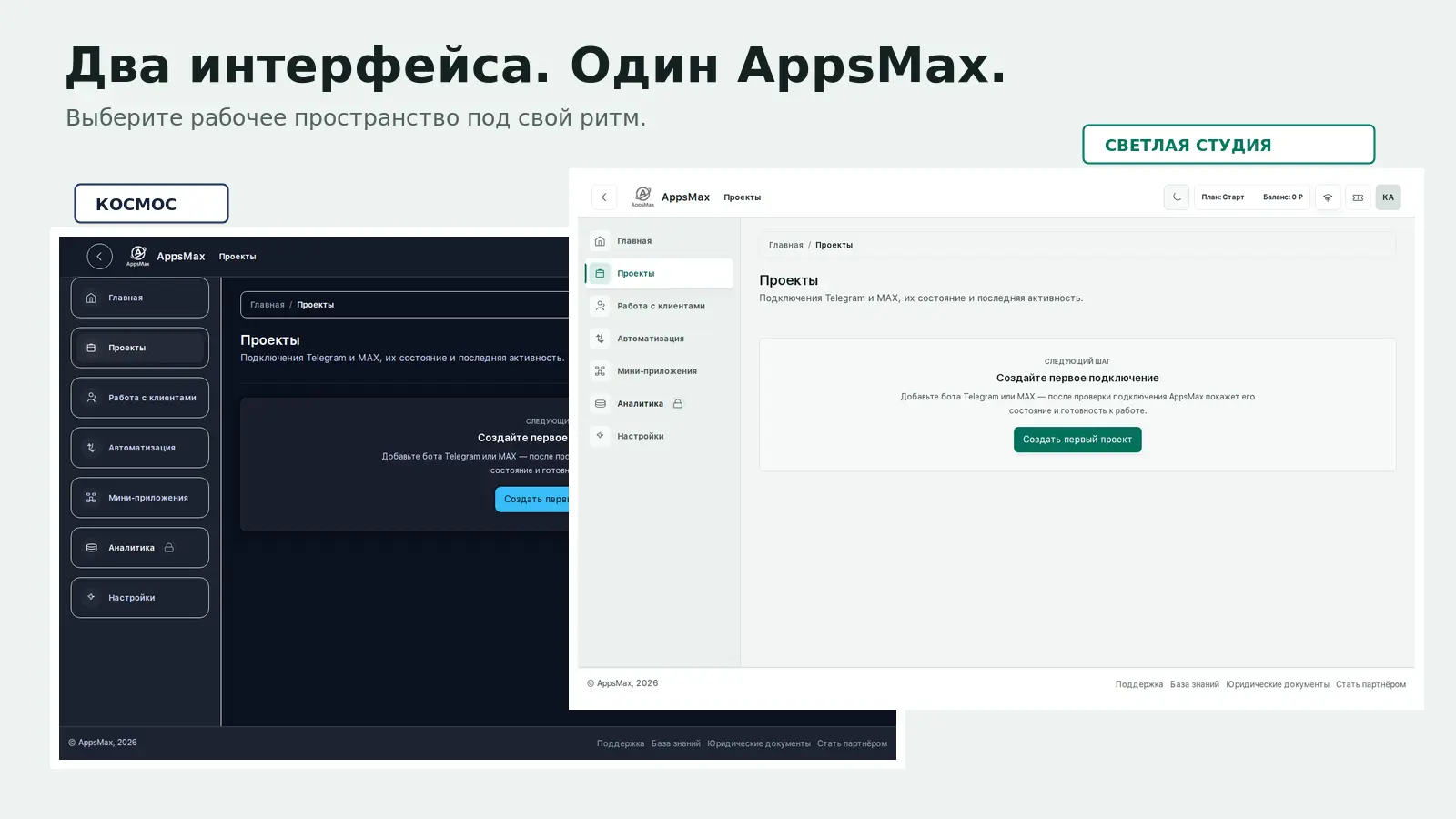
Task: Click © AppsMax, 2026 in light footer
Action: point(622,683)
